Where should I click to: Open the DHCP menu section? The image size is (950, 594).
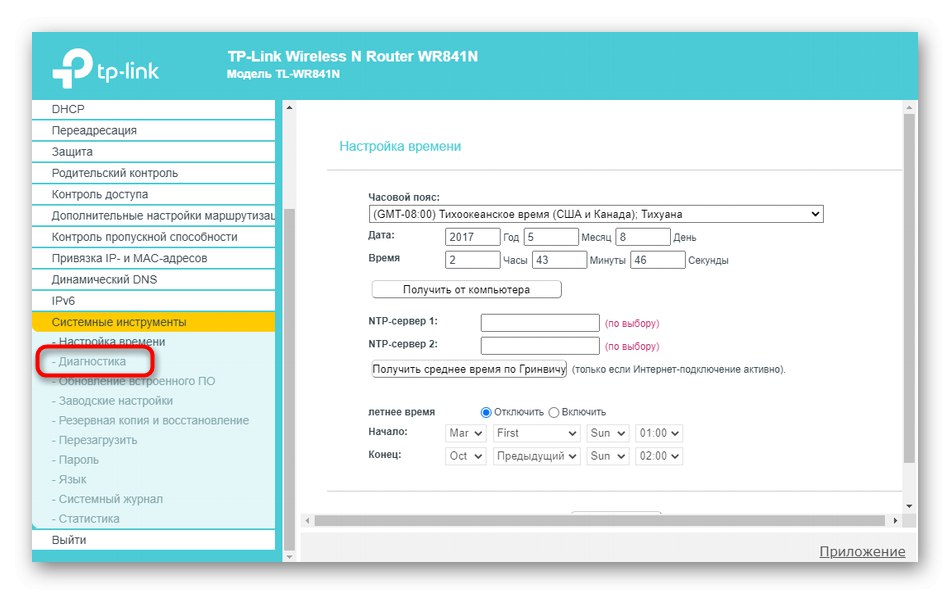pos(153,109)
